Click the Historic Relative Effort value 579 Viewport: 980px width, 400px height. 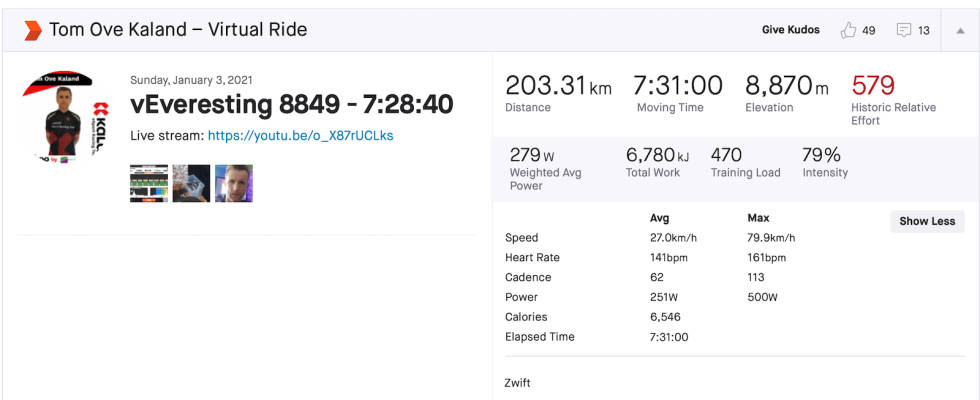pyautogui.click(x=872, y=86)
